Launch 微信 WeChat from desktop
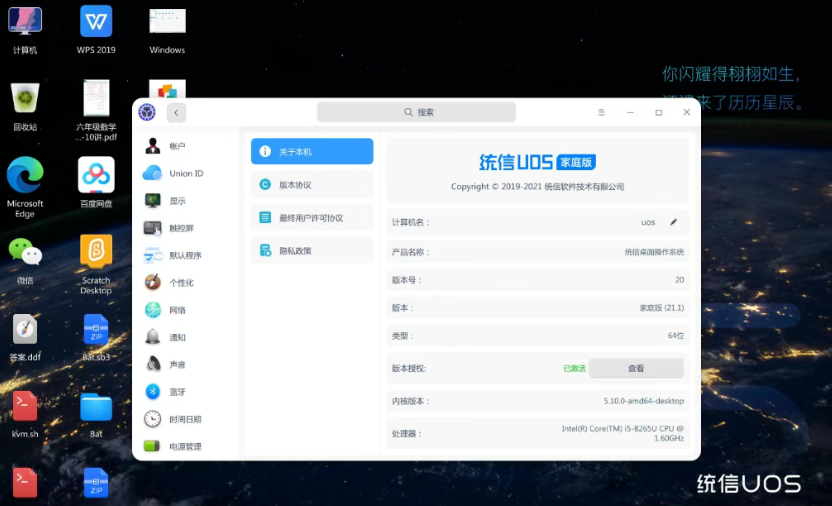This screenshot has height=506, width=832. (x=25, y=260)
